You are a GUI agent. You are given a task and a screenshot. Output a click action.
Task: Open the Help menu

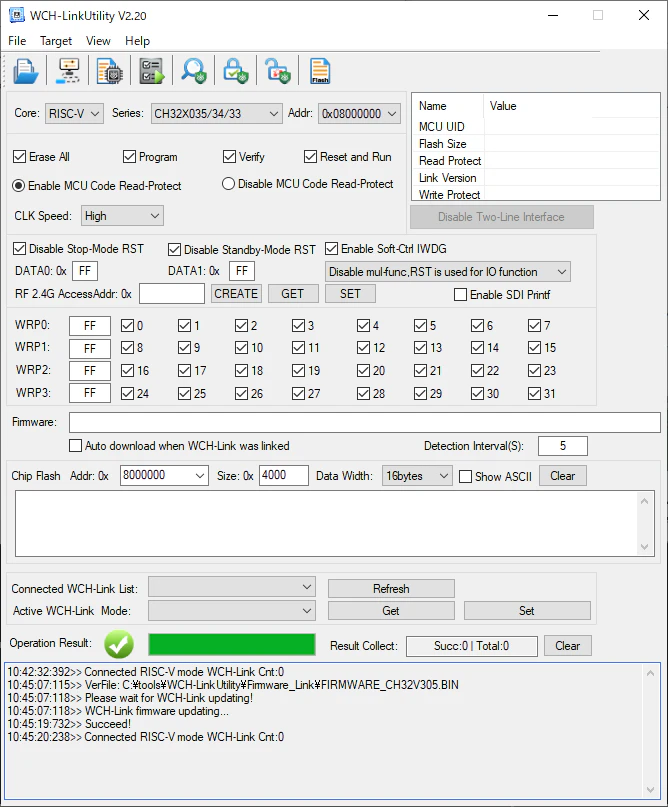pos(137,41)
